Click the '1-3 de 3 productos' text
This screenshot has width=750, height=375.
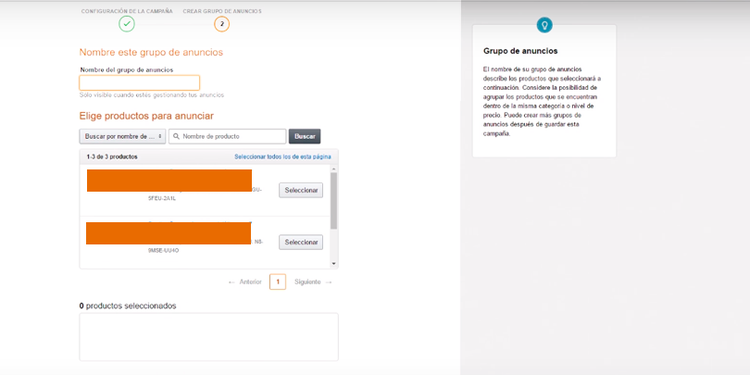pos(112,157)
